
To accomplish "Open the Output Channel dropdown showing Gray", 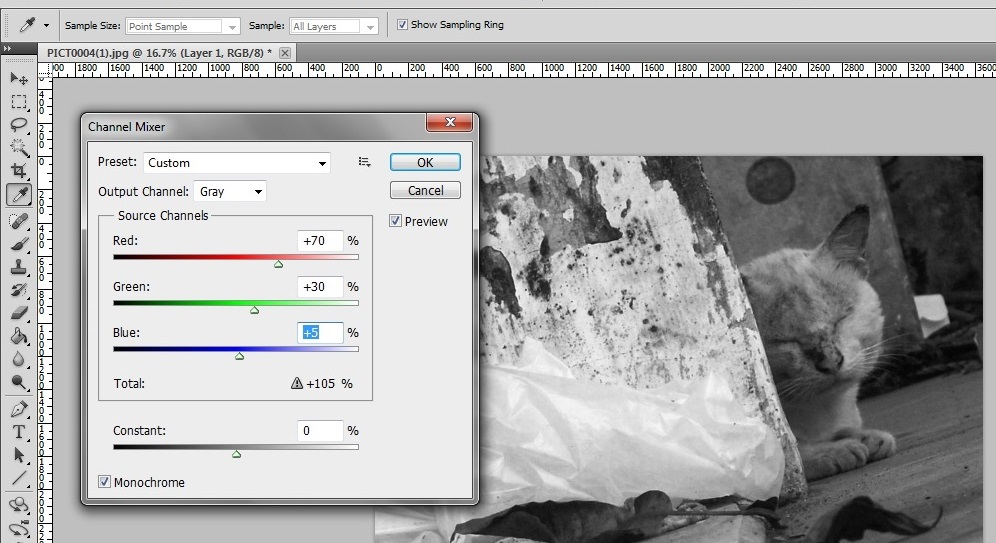I will [230, 191].
